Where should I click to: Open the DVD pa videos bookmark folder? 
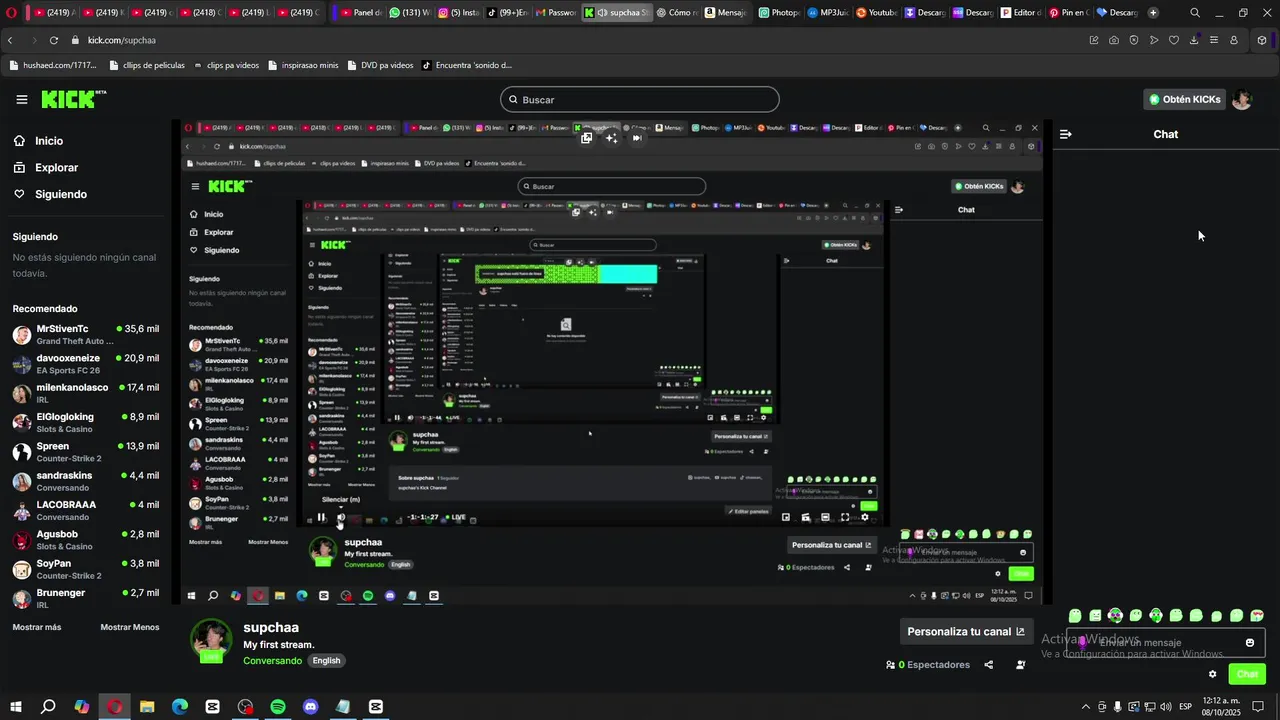380,65
